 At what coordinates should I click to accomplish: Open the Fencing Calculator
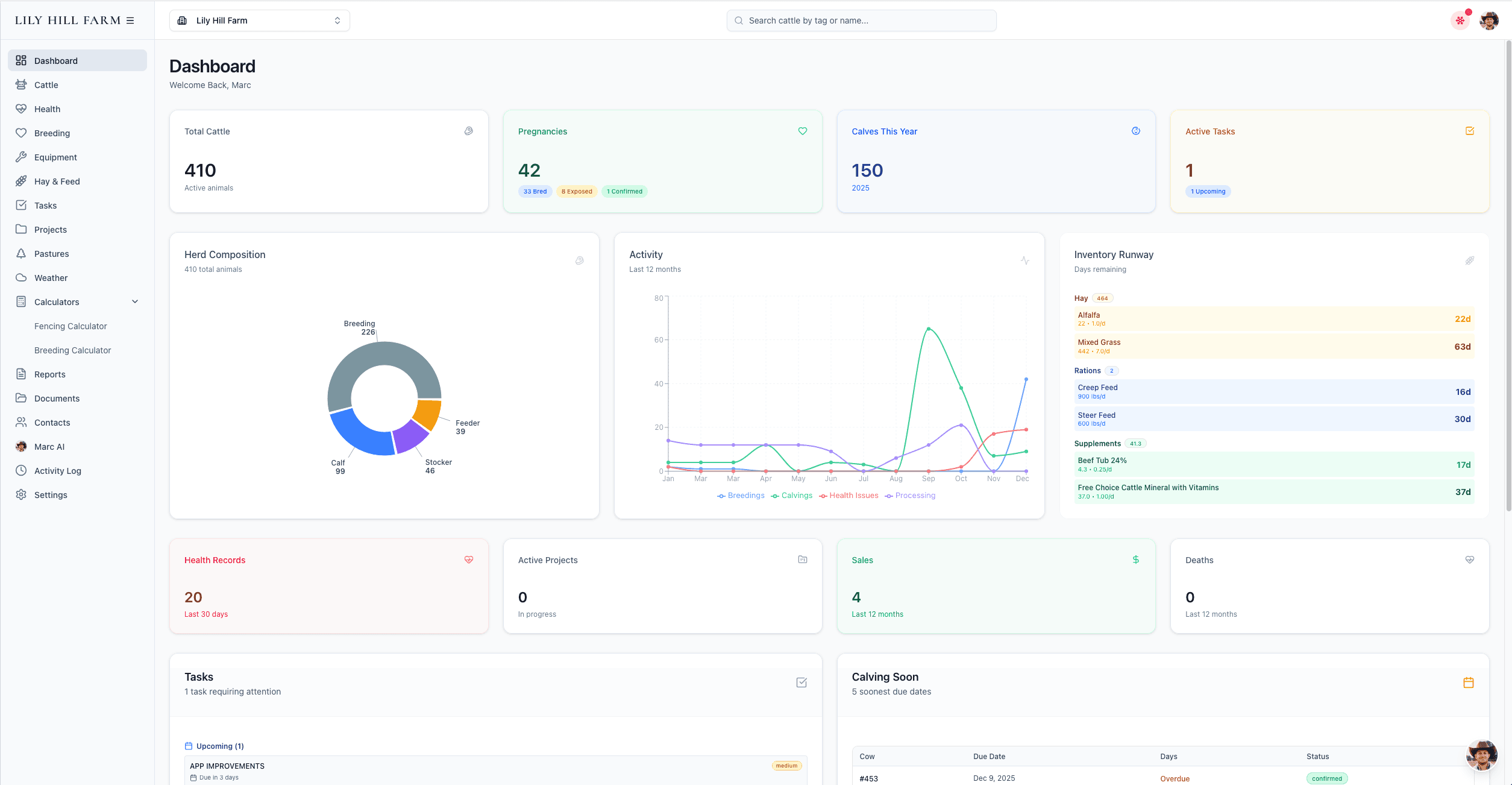pyautogui.click(x=71, y=326)
